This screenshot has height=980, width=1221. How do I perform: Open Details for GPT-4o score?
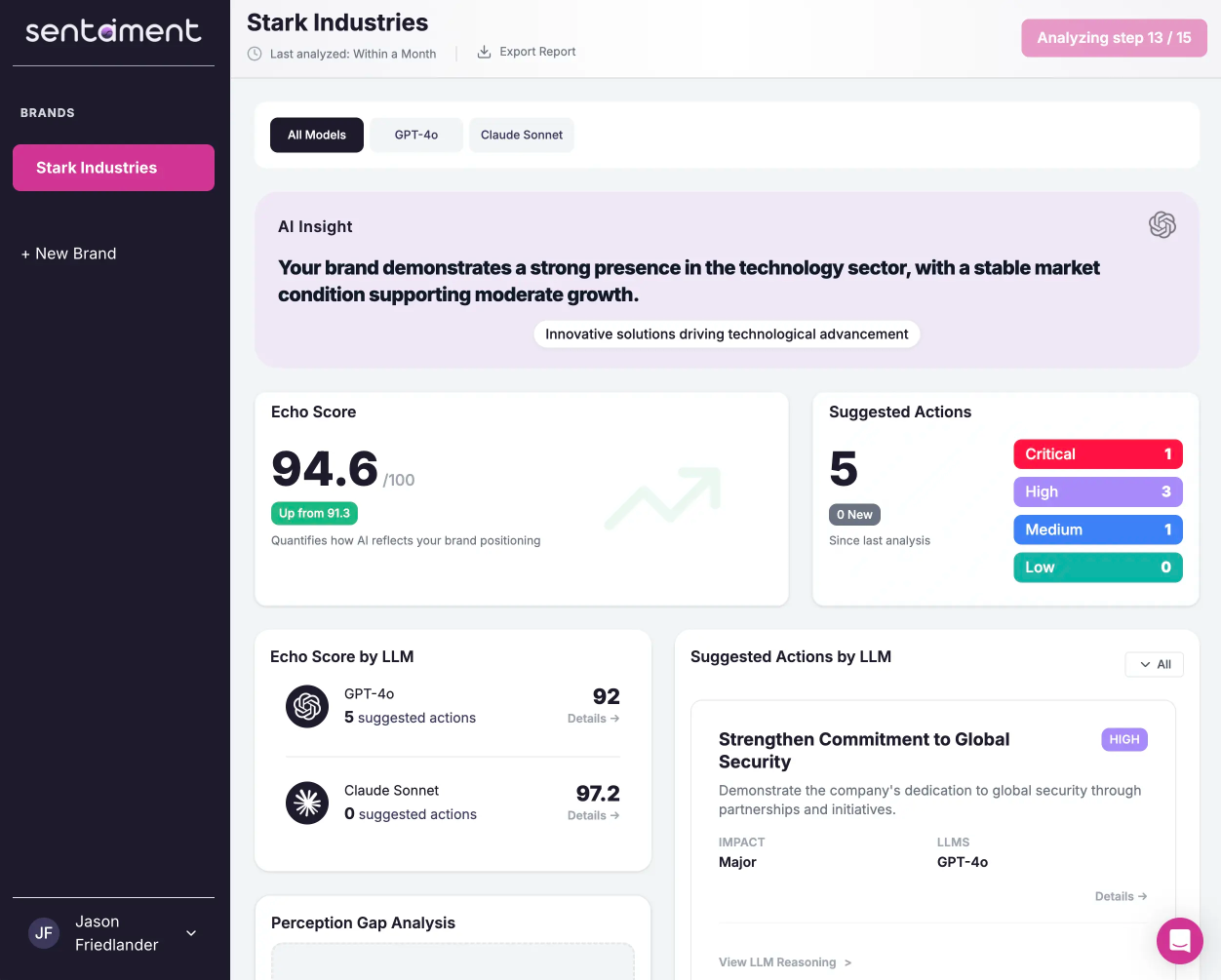click(x=593, y=719)
